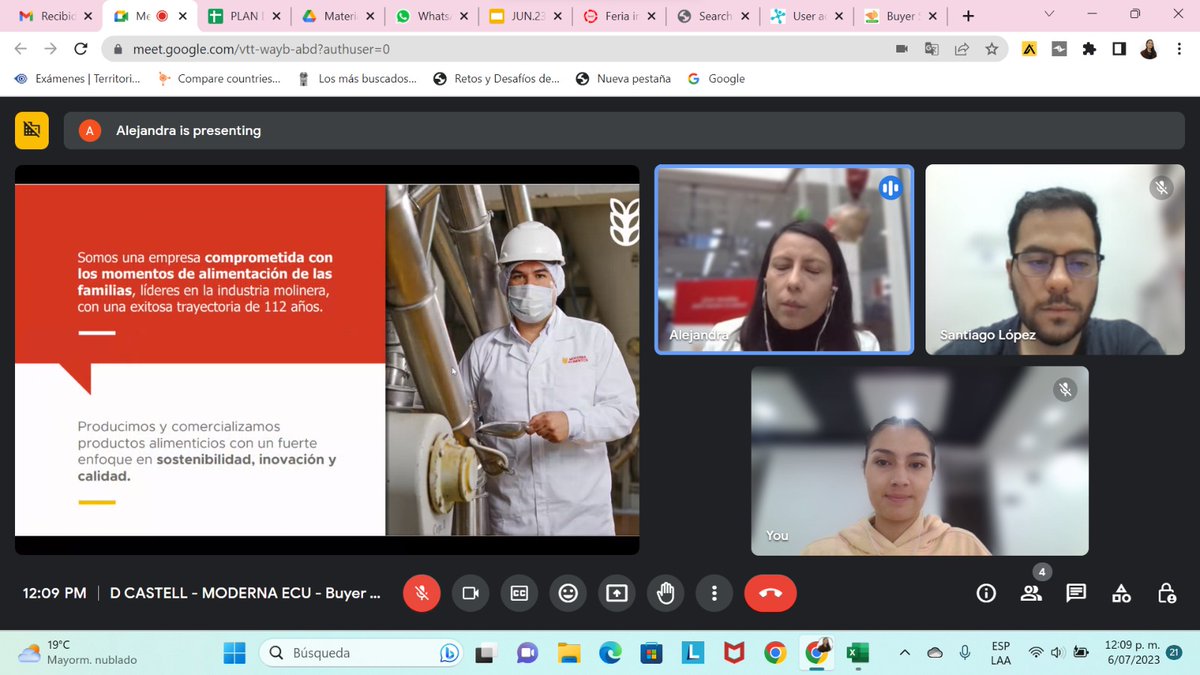Click the address bar URL

261,48
